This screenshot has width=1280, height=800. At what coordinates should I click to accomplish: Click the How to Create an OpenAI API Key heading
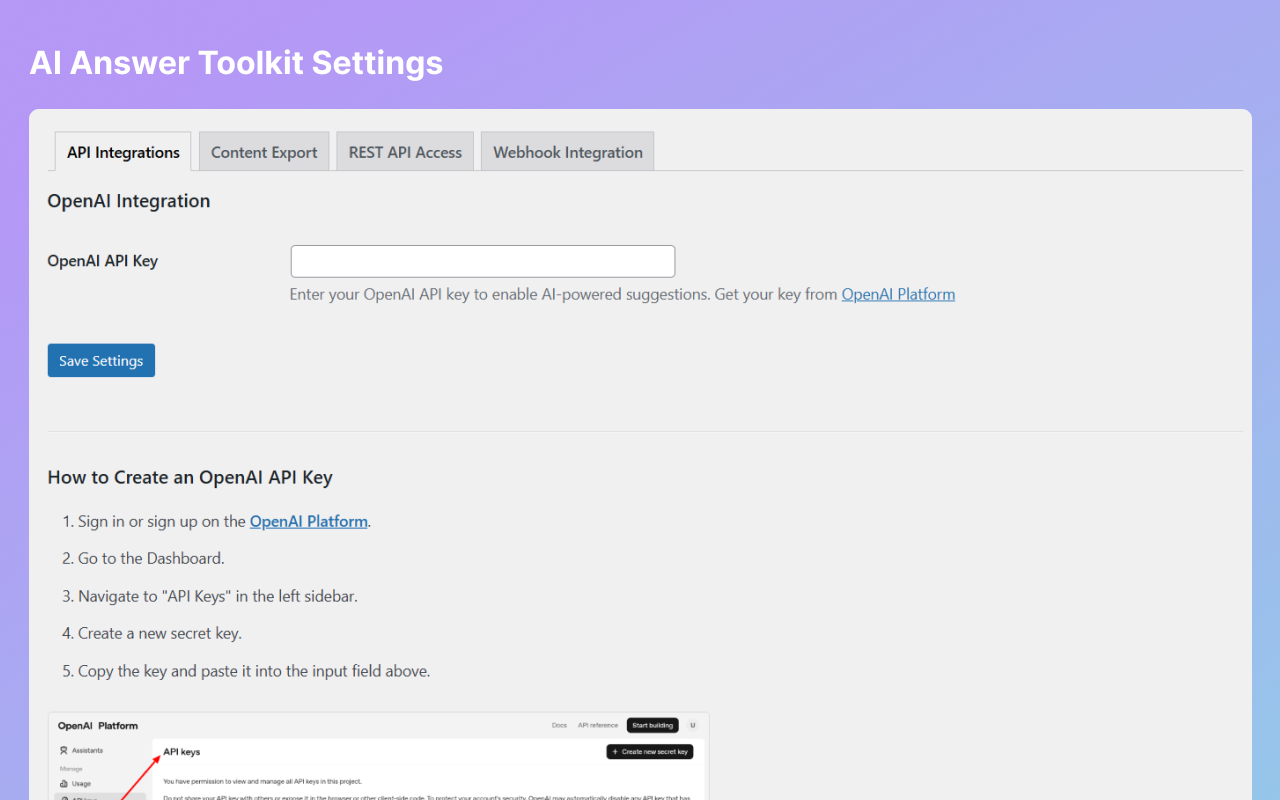coord(190,477)
